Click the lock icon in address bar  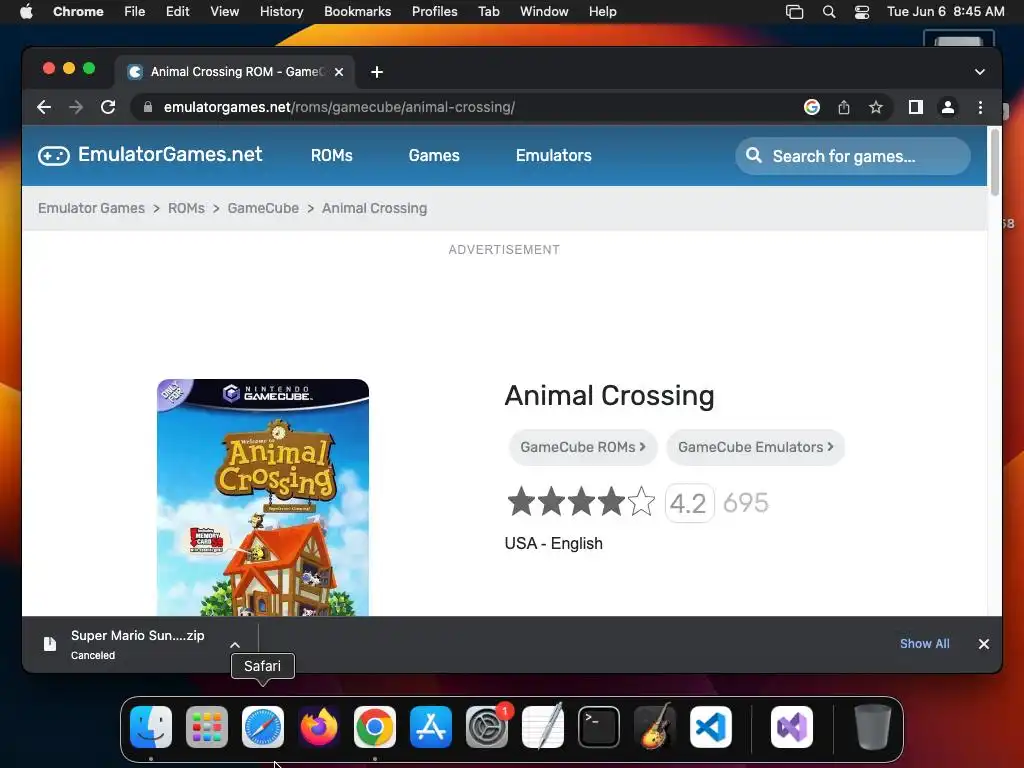click(148, 107)
